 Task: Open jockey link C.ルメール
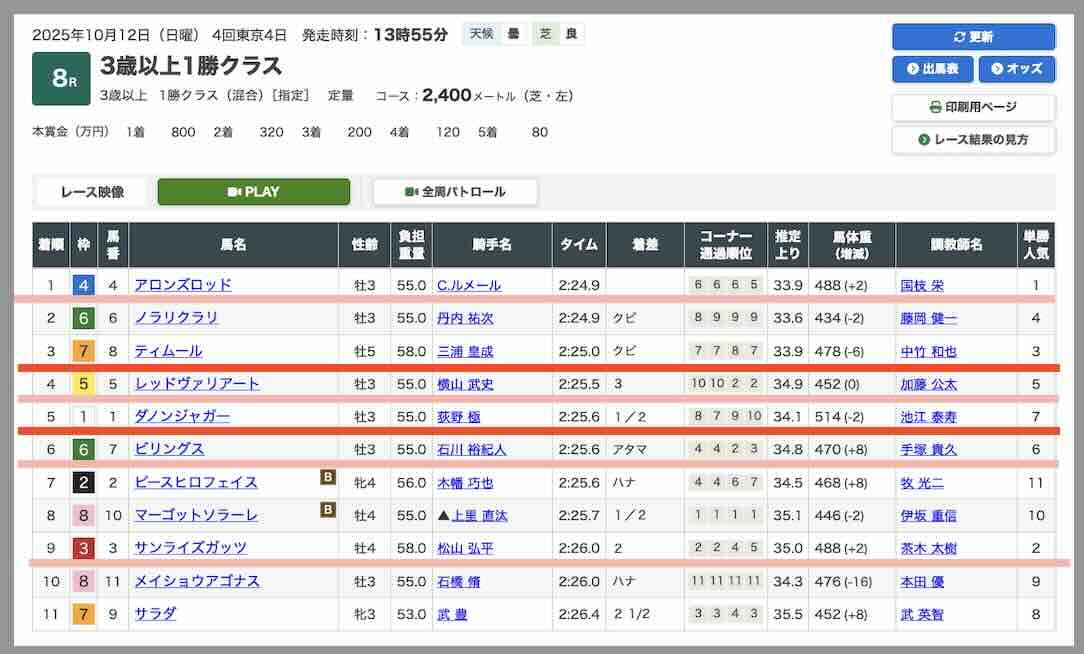(x=469, y=285)
